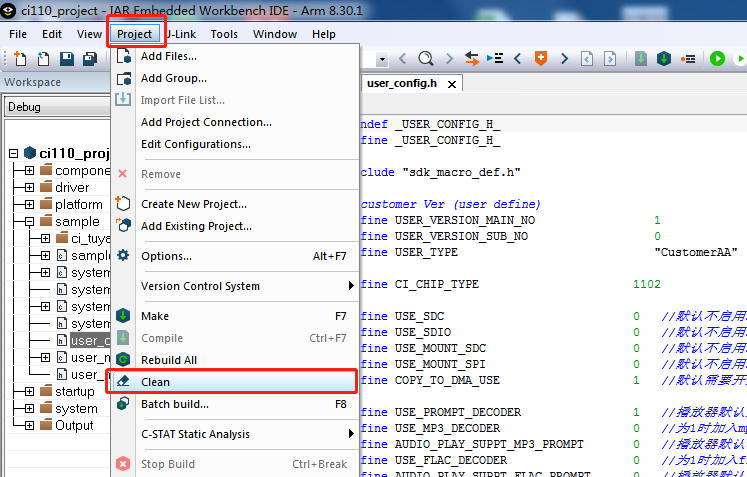Open the Version Control System submenu
The image size is (747, 477).
tap(234, 286)
